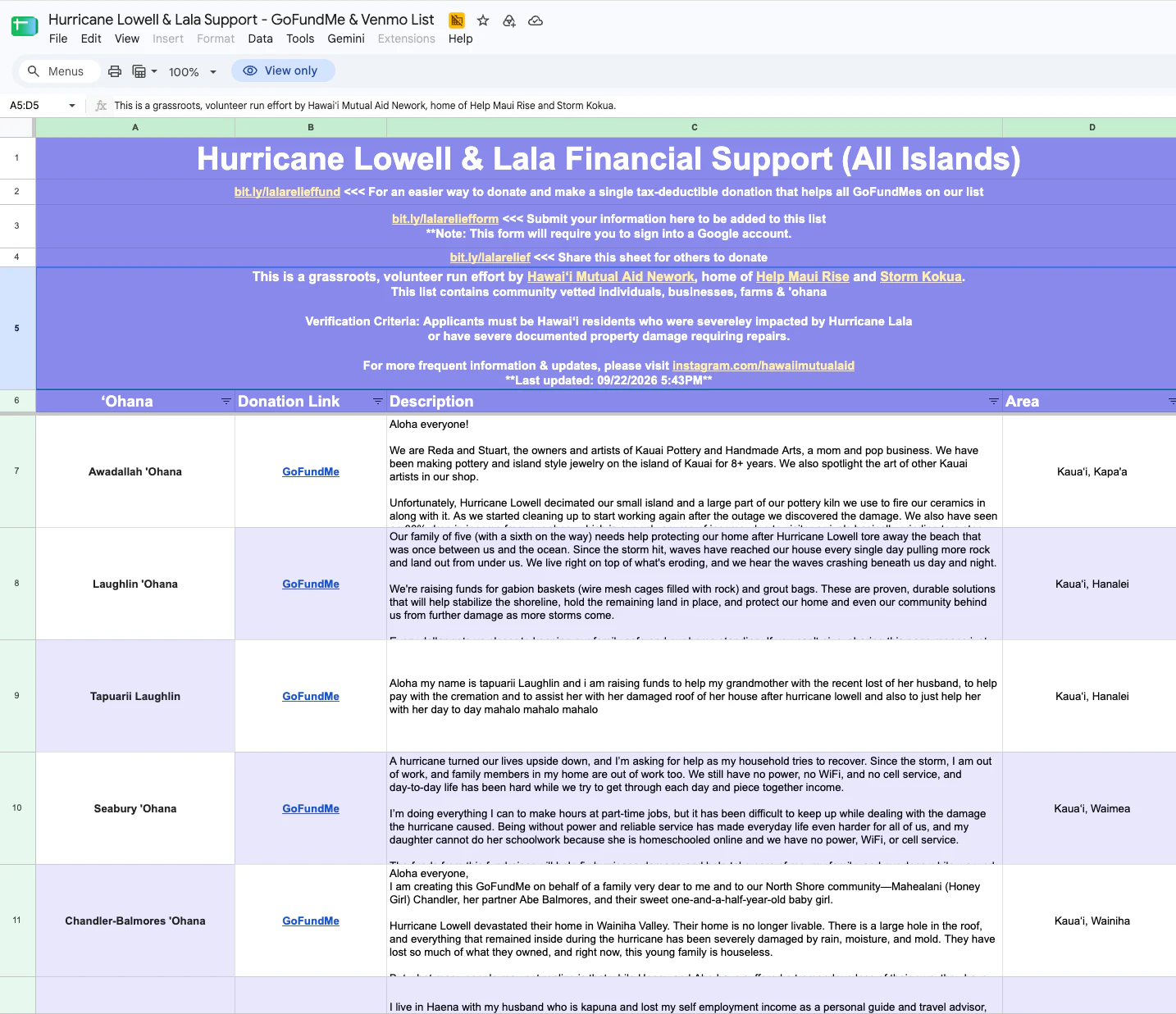Follow the bit.ly/lalarelieffund link
This screenshot has width=1176, height=1014.
(287, 192)
